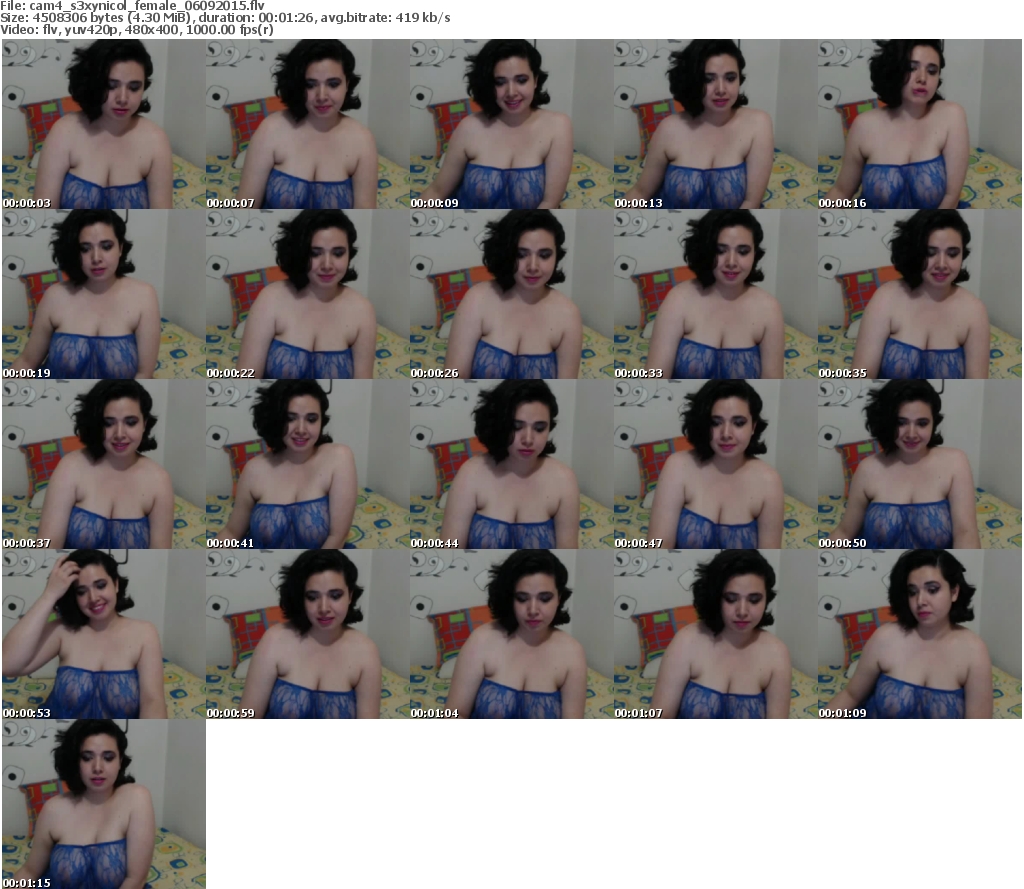Select the thumbnail frame stamped 00:00:41
1024x889 pixels.
pyautogui.click(x=308, y=464)
